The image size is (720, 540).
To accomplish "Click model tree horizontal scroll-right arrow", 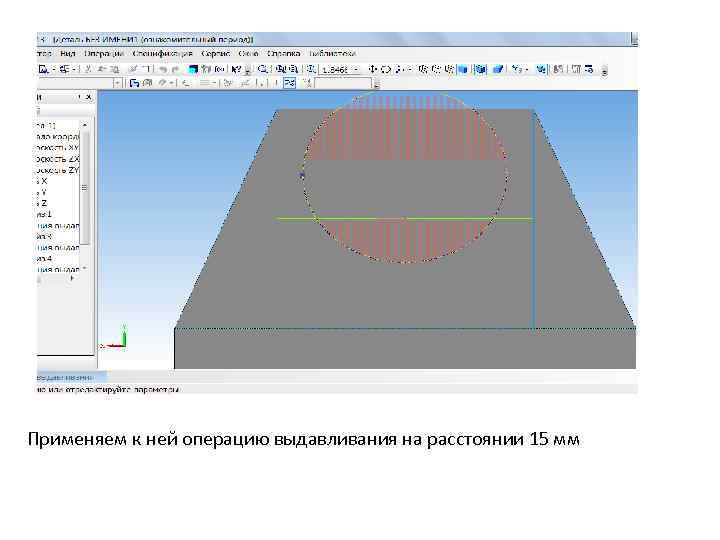I will pyautogui.click(x=72, y=278).
